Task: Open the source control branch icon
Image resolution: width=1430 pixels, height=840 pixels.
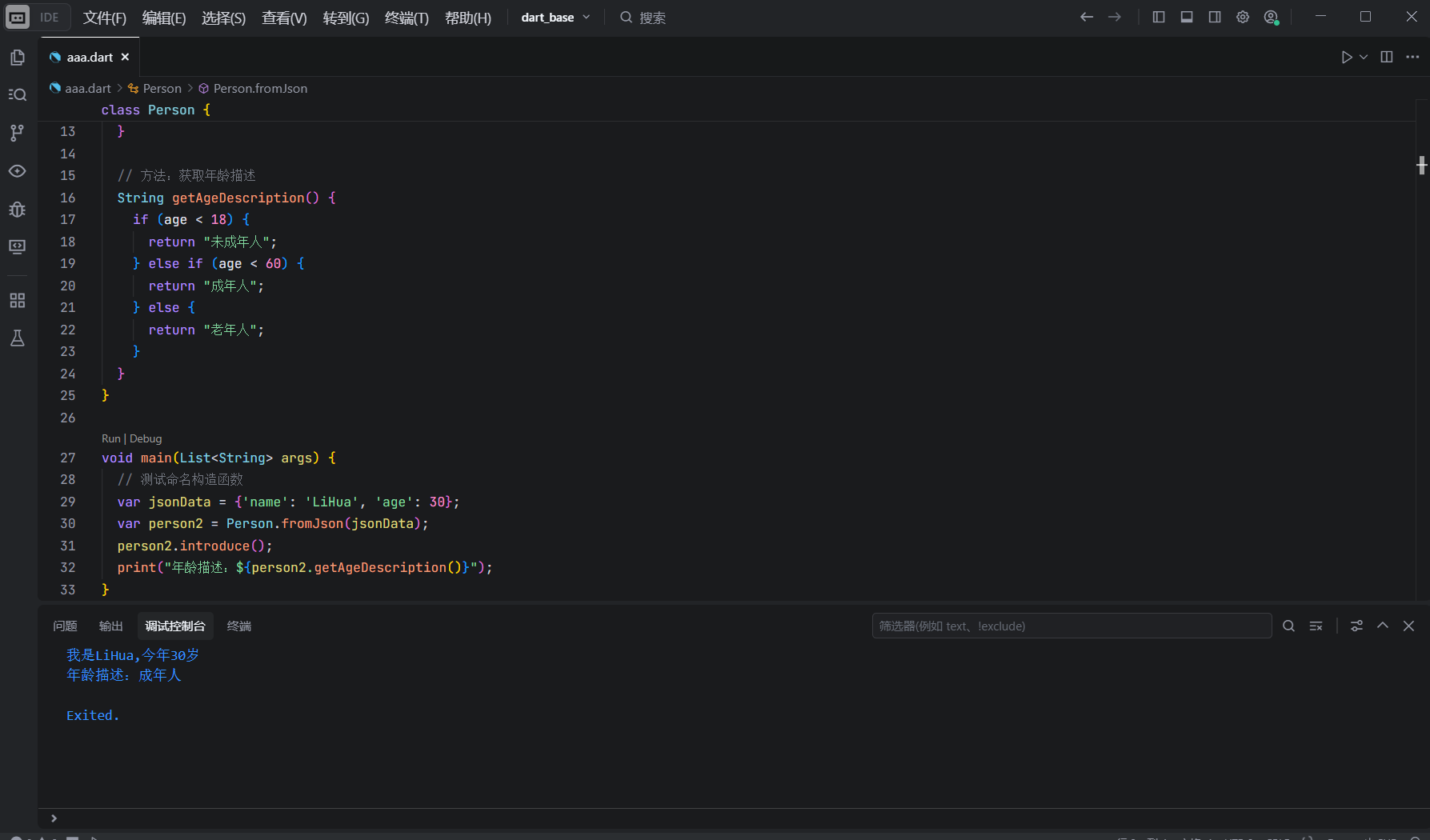Action: 18,133
